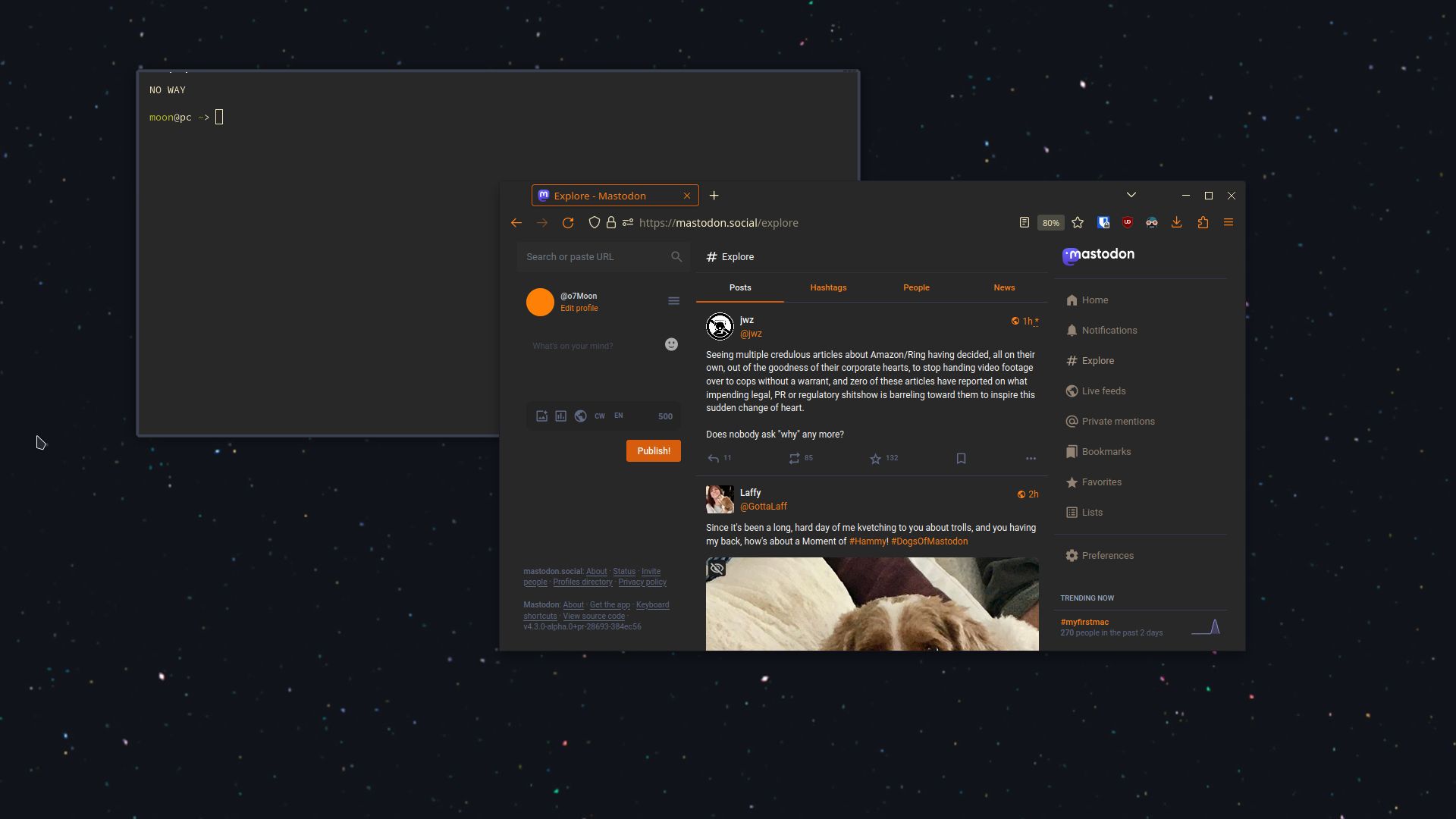The image size is (1456, 819).
Task: Click Publish button to submit post
Action: (x=653, y=450)
